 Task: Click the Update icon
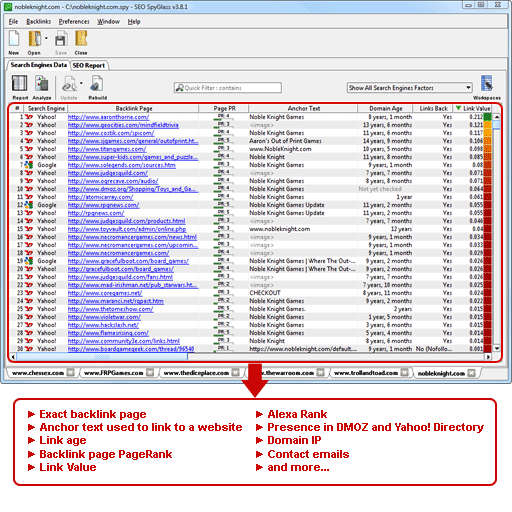[x=69, y=83]
